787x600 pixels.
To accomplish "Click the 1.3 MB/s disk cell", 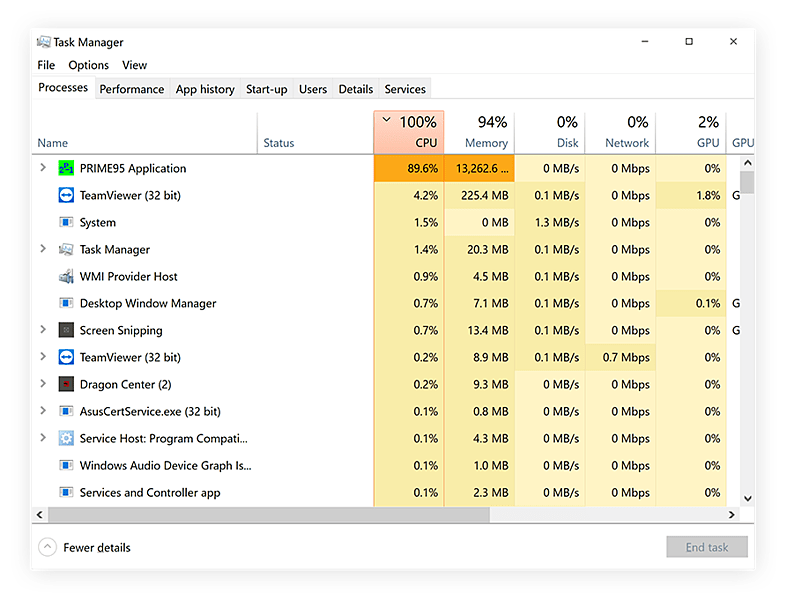I will [550, 222].
